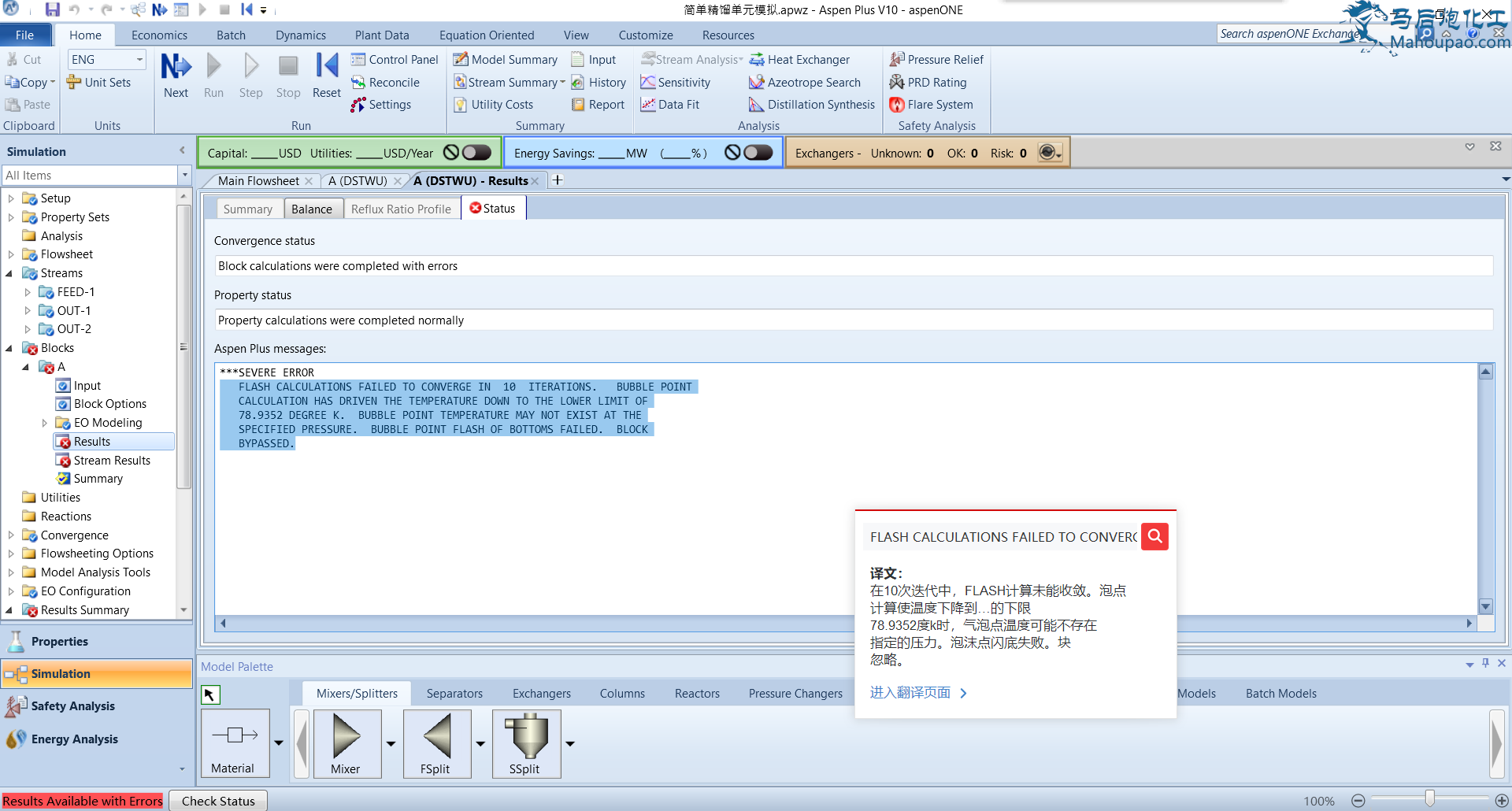This screenshot has width=1512, height=811.
Task: Expand the FEED-1 stream node
Action: [28, 292]
